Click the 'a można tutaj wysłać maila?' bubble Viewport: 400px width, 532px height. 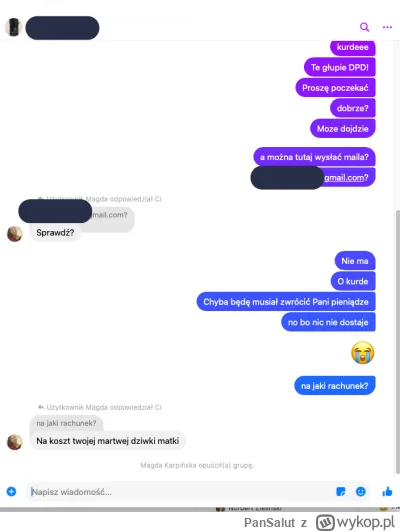[x=314, y=157]
